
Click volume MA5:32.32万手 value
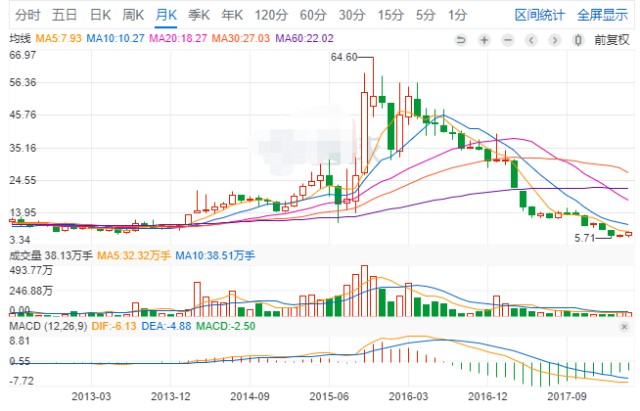(134, 256)
